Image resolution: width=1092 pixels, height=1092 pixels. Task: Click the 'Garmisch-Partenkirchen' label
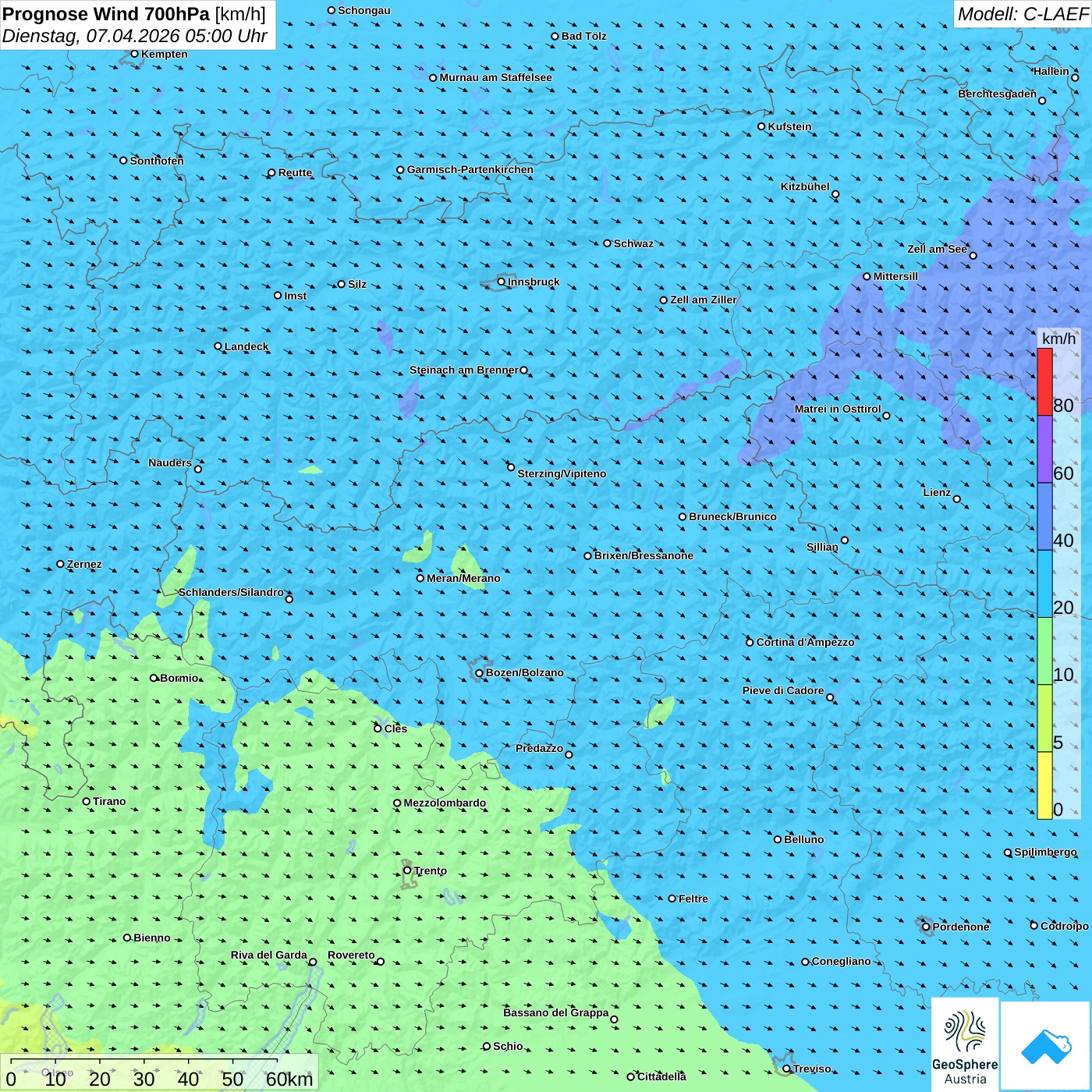point(470,169)
